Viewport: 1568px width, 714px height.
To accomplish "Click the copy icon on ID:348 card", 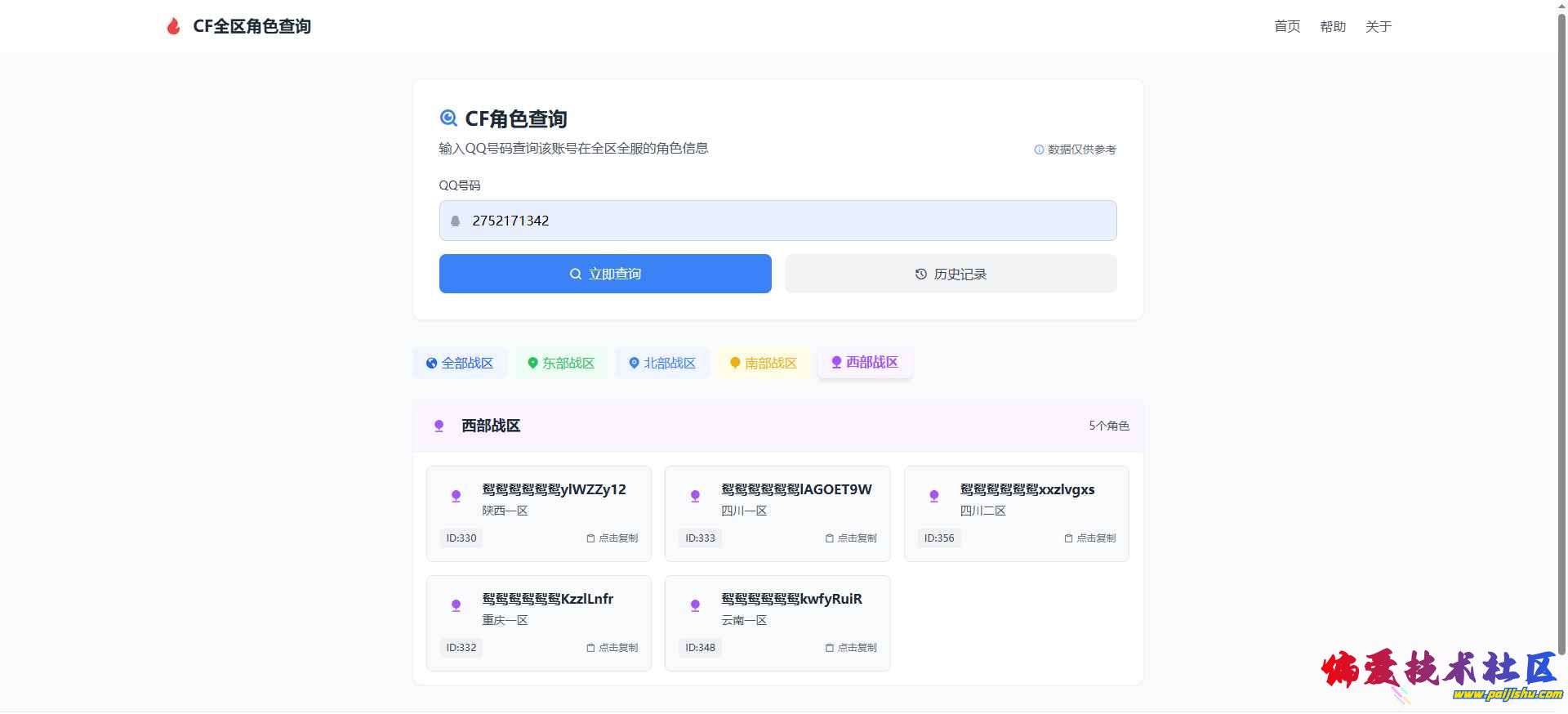I will click(829, 648).
